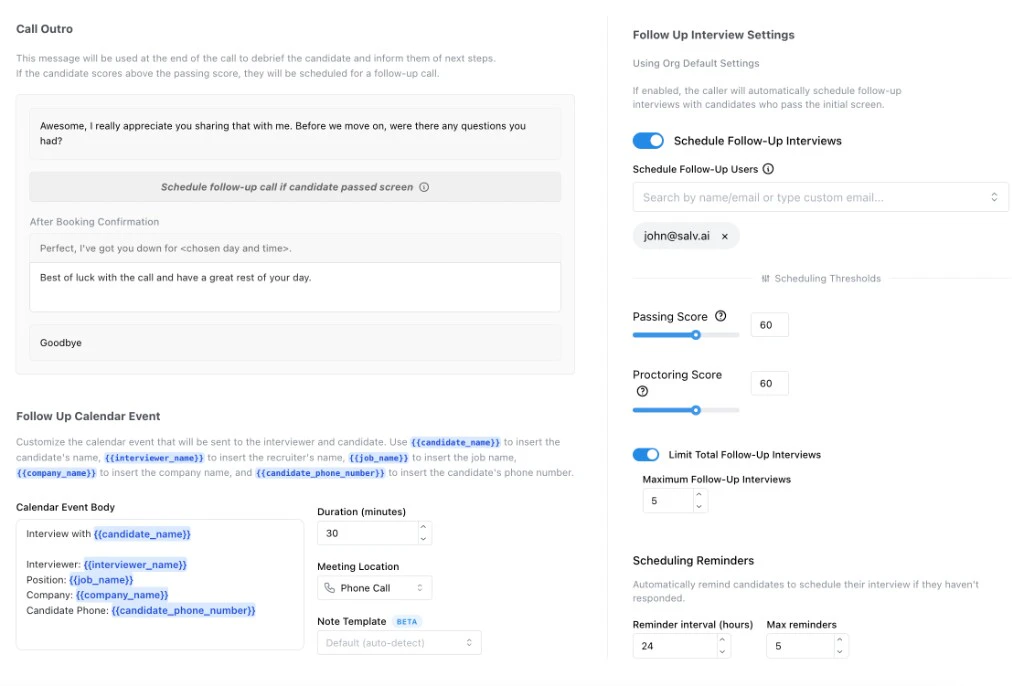Increase Reminder interval hours value
The height and width of the screenshot is (686, 1024).
click(722, 640)
